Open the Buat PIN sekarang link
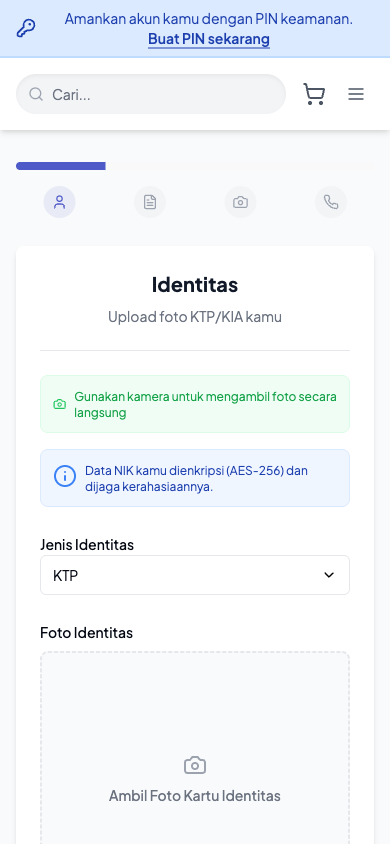The width and height of the screenshot is (390, 844). click(x=209, y=39)
